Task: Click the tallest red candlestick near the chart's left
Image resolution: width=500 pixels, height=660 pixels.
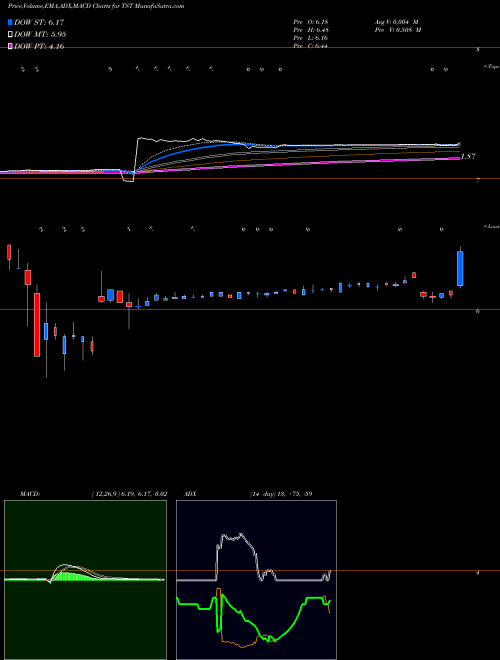Action: click(37, 325)
